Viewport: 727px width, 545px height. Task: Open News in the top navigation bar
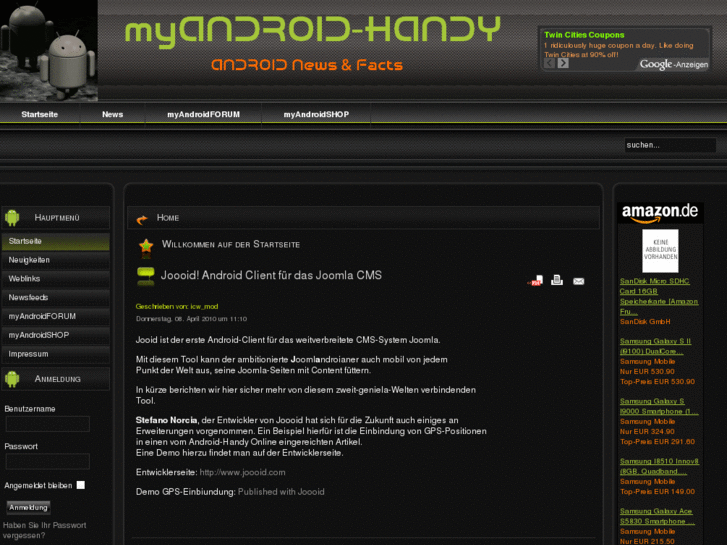[112, 114]
